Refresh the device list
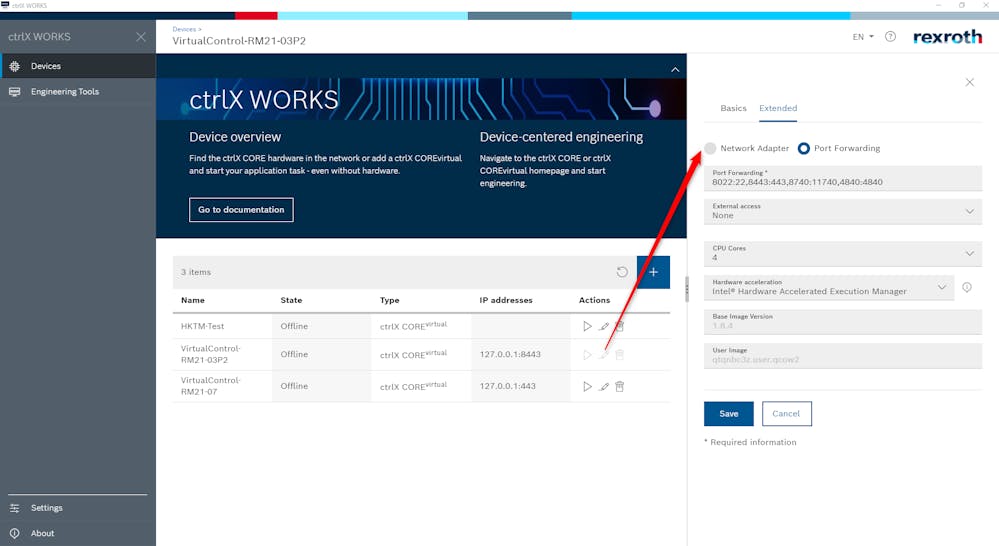Viewport: 999px width, 546px height. click(622, 272)
